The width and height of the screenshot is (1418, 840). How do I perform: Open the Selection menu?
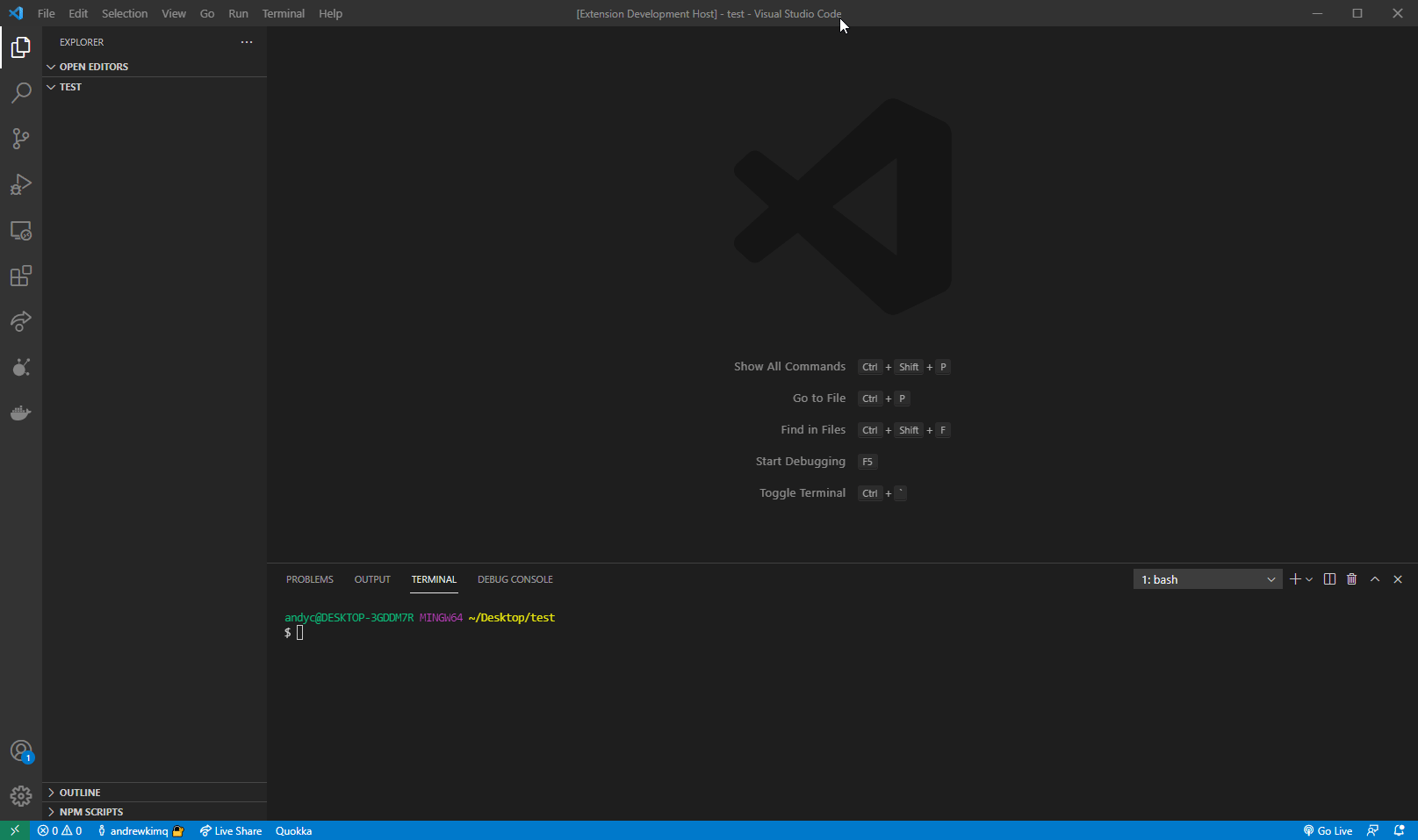(125, 13)
